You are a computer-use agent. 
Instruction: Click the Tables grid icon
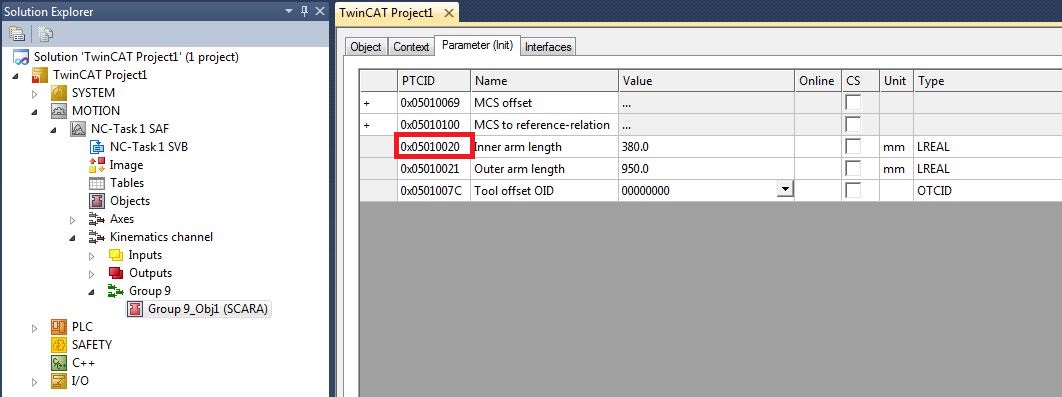(98, 183)
